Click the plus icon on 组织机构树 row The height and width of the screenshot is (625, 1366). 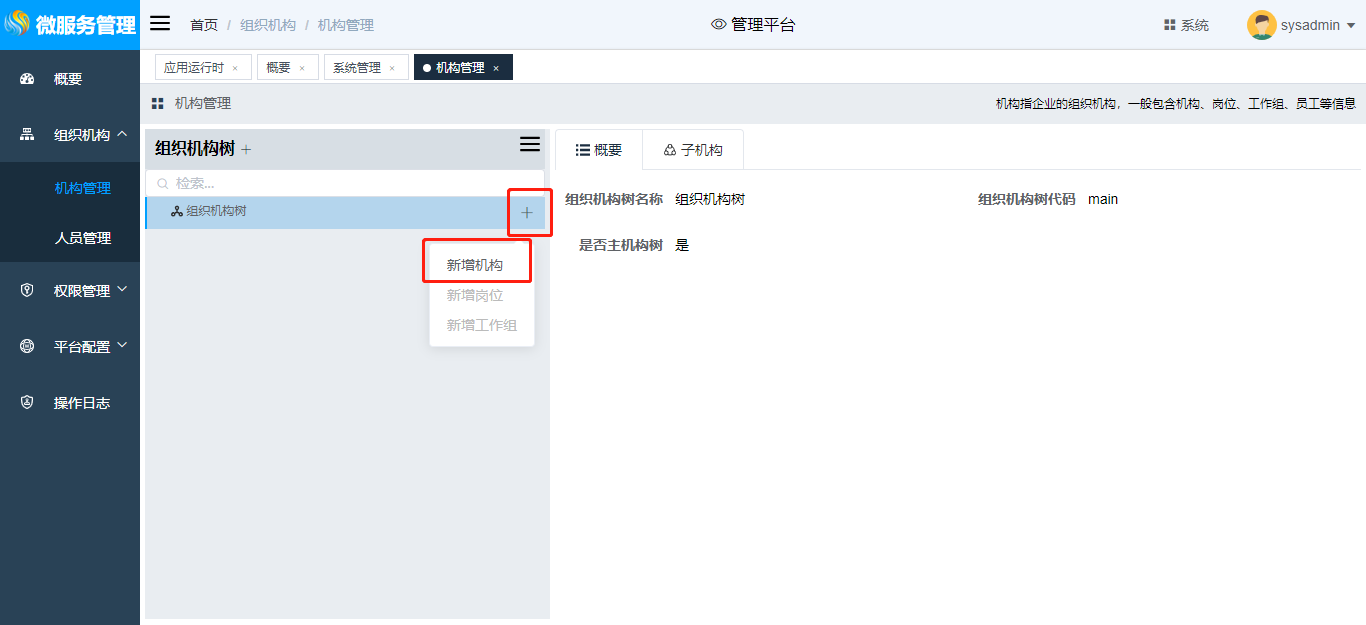(x=527, y=213)
